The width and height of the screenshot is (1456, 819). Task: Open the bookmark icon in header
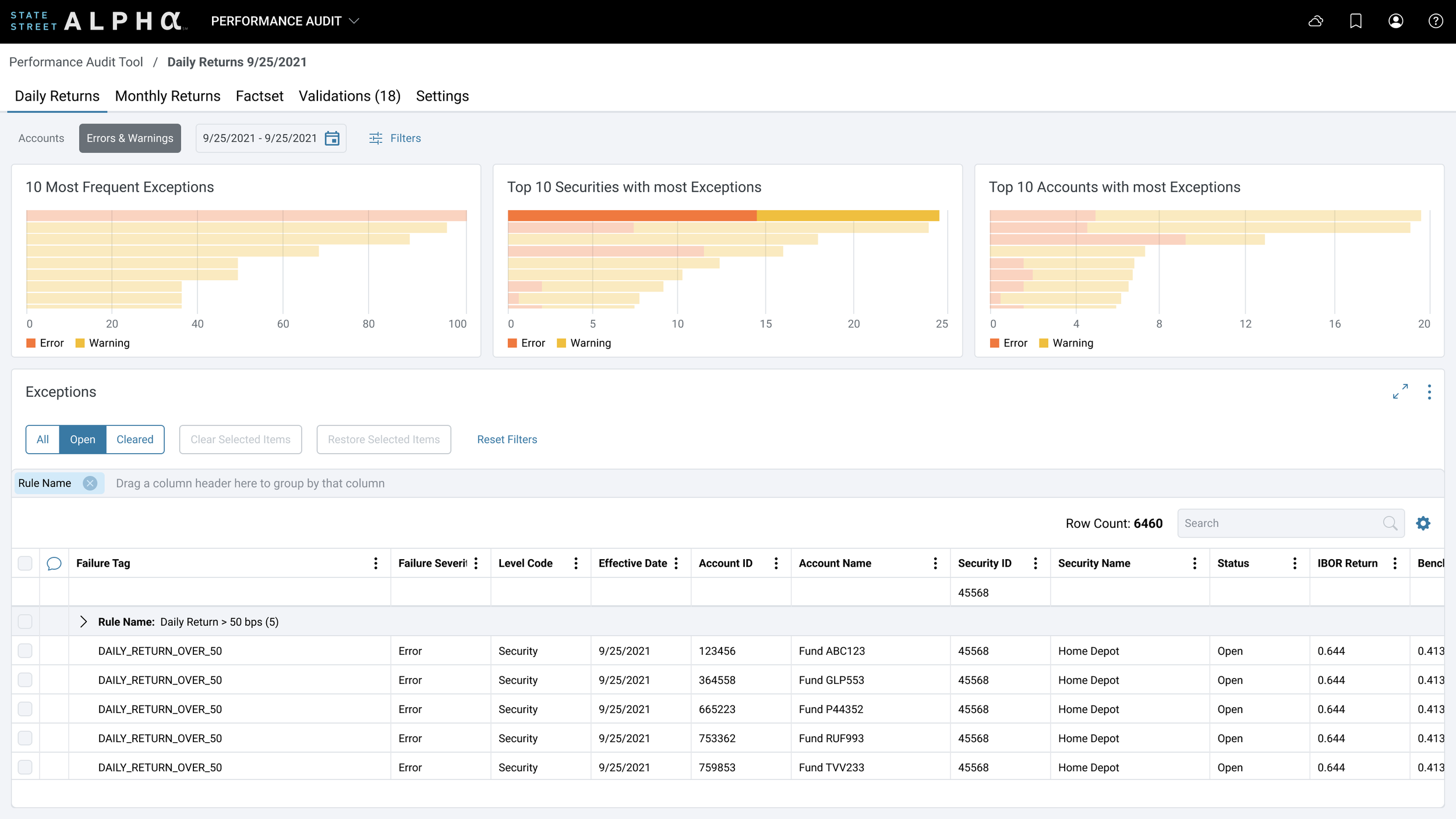tap(1356, 22)
